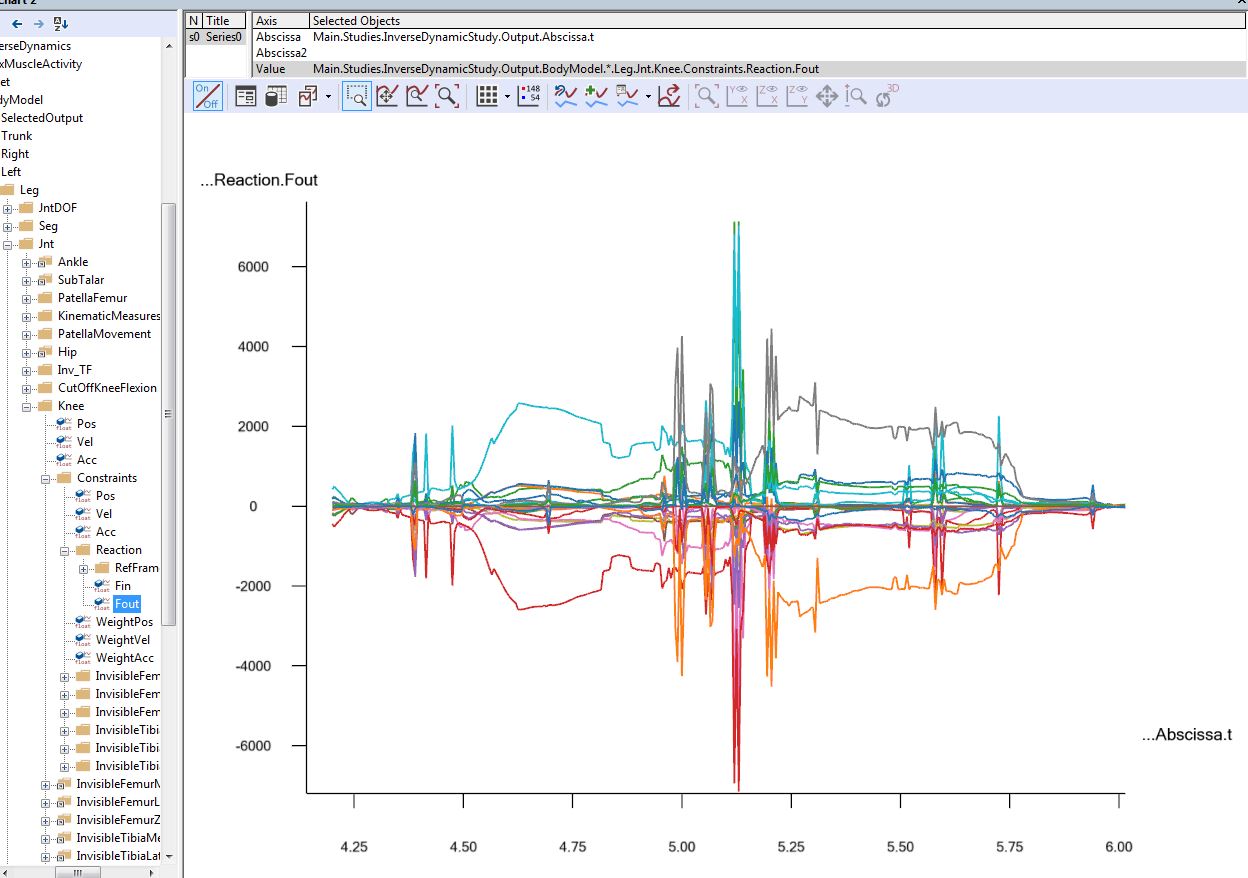1248x878 pixels.
Task: Collapse the Constraints folder under Knee
Action: [x=46, y=478]
